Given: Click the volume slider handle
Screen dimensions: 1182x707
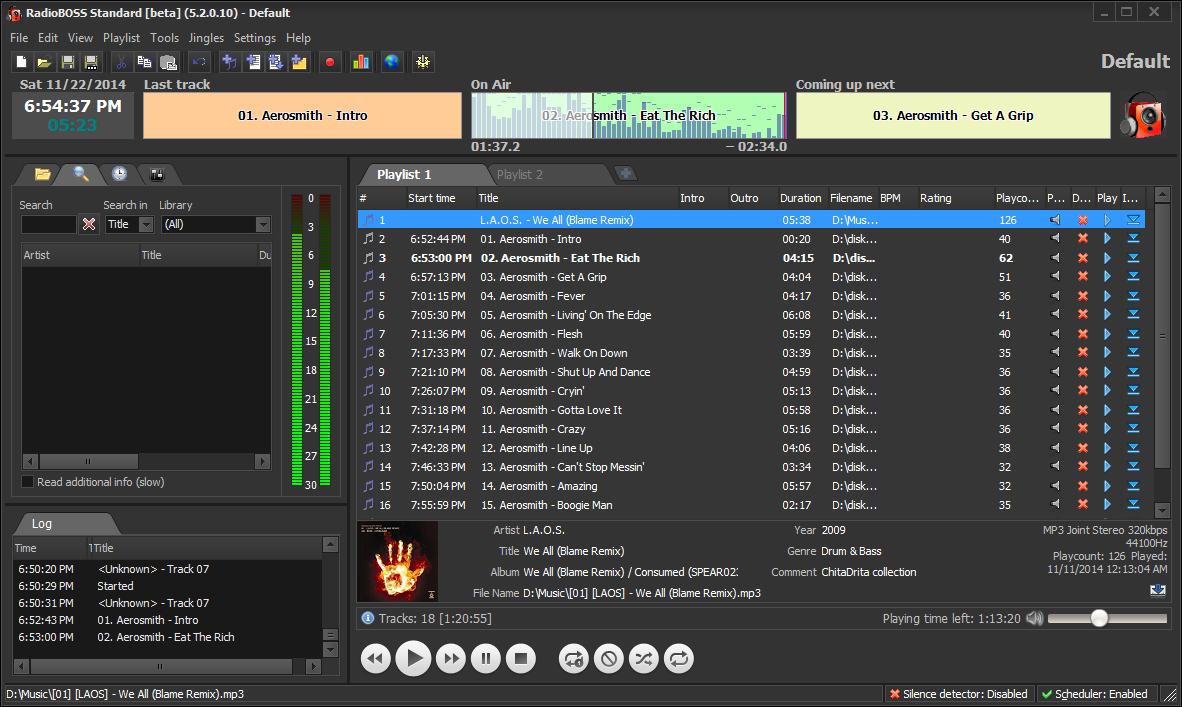Looking at the screenshot, I should point(1099,619).
